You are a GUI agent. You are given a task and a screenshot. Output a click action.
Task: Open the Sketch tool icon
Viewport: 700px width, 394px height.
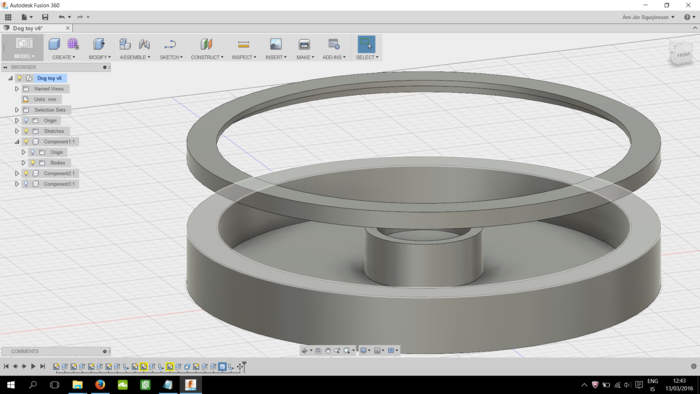coord(170,44)
